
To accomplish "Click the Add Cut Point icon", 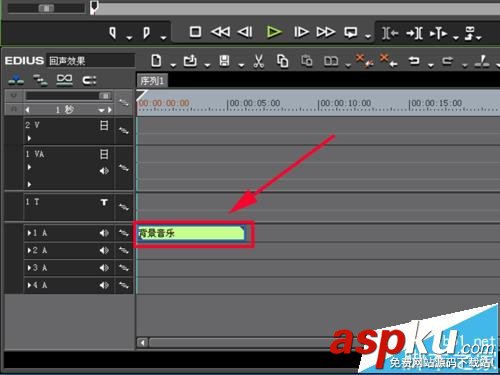I will 482,61.
